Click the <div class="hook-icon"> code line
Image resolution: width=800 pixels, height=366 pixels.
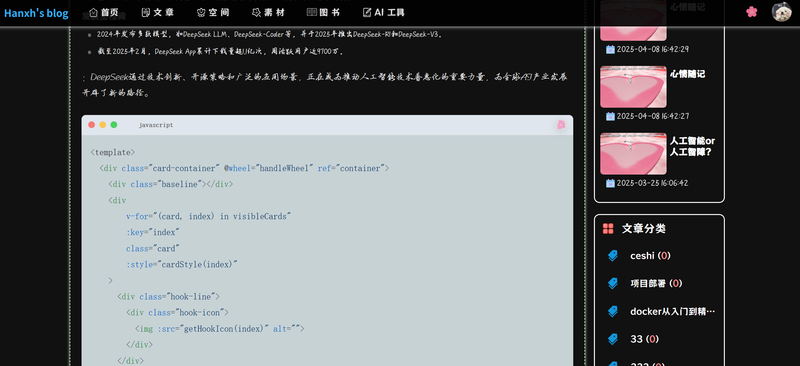[x=177, y=312]
